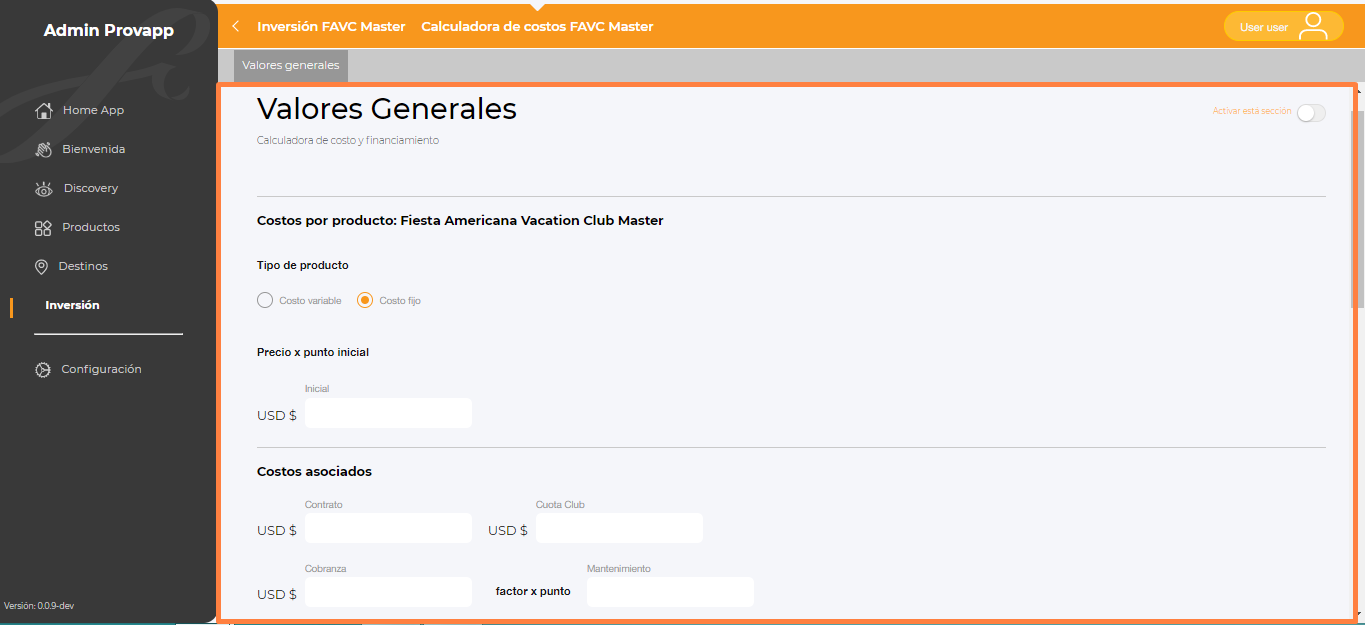This screenshot has height=625, width=1365.
Task: Click the Tipo de producto label
Action: click(303, 265)
